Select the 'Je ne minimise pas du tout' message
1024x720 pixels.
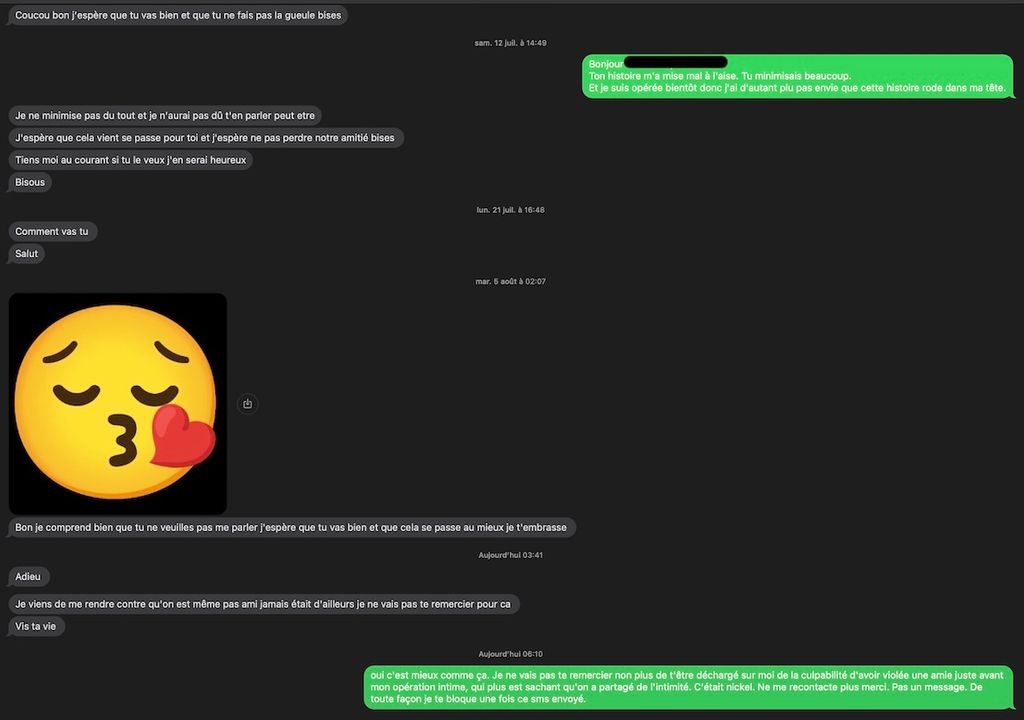click(165, 115)
